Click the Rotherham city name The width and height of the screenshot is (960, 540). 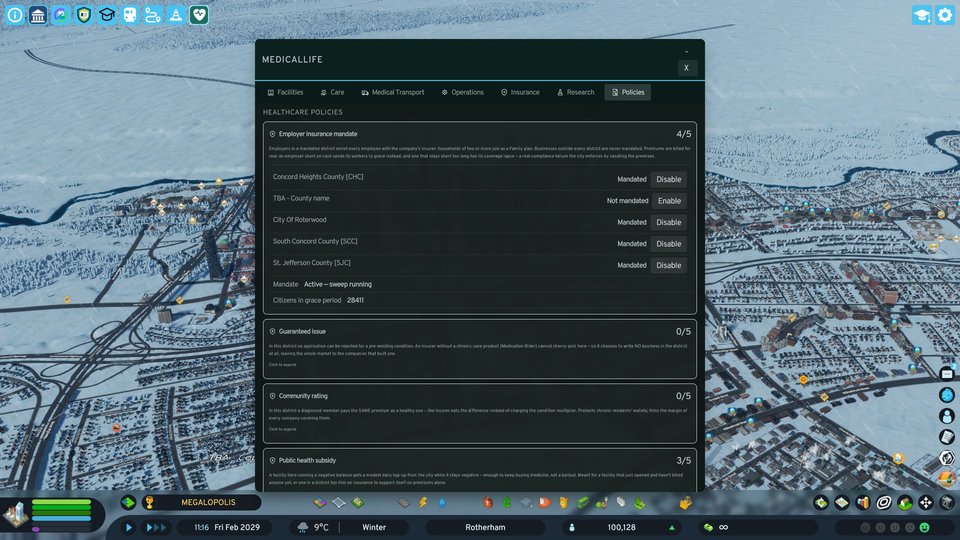[x=485, y=527]
